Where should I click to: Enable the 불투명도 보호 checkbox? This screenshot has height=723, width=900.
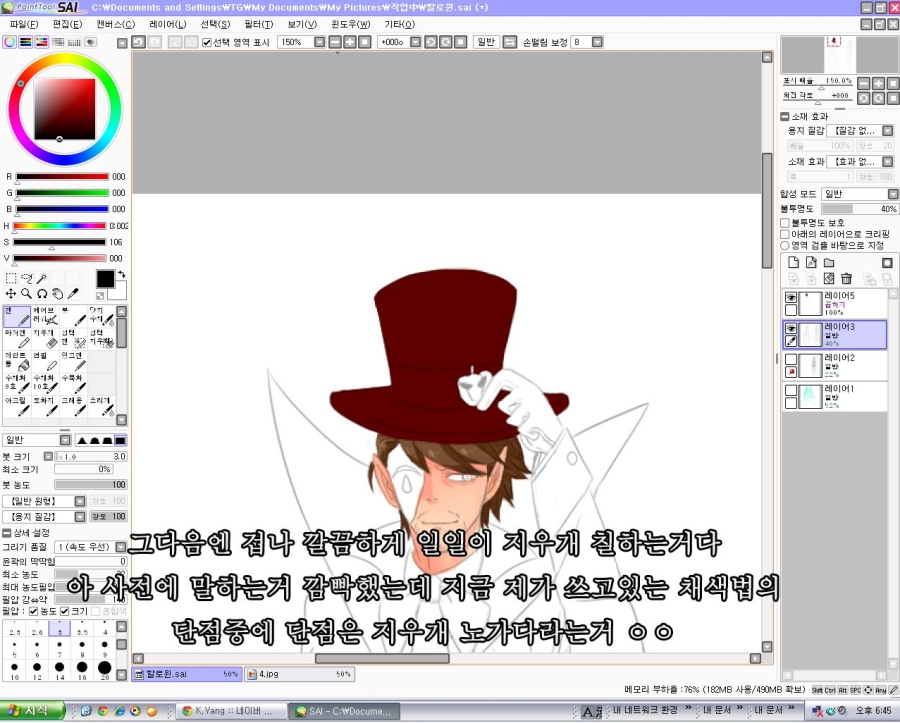pos(785,222)
